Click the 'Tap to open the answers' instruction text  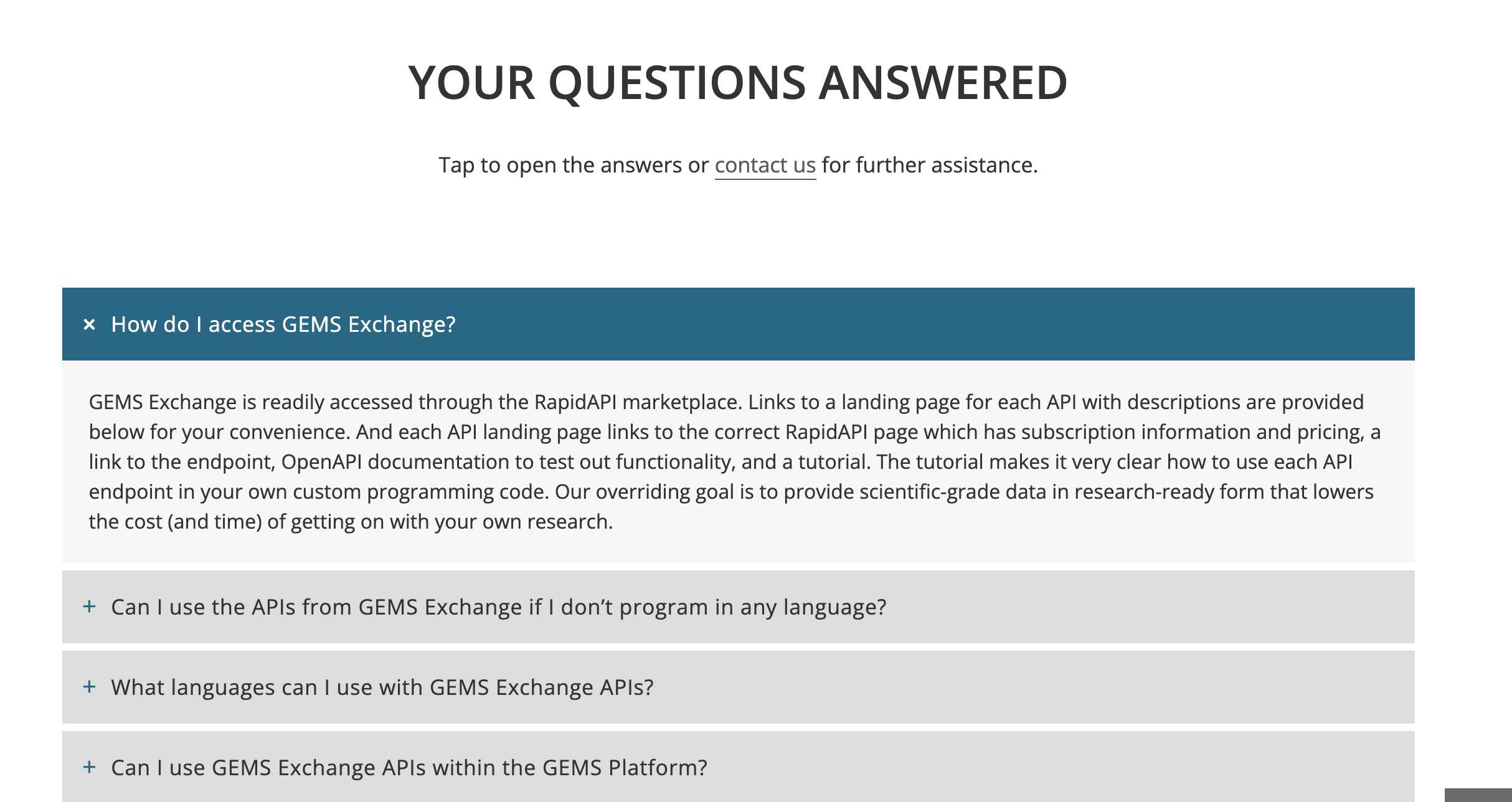[573, 165]
